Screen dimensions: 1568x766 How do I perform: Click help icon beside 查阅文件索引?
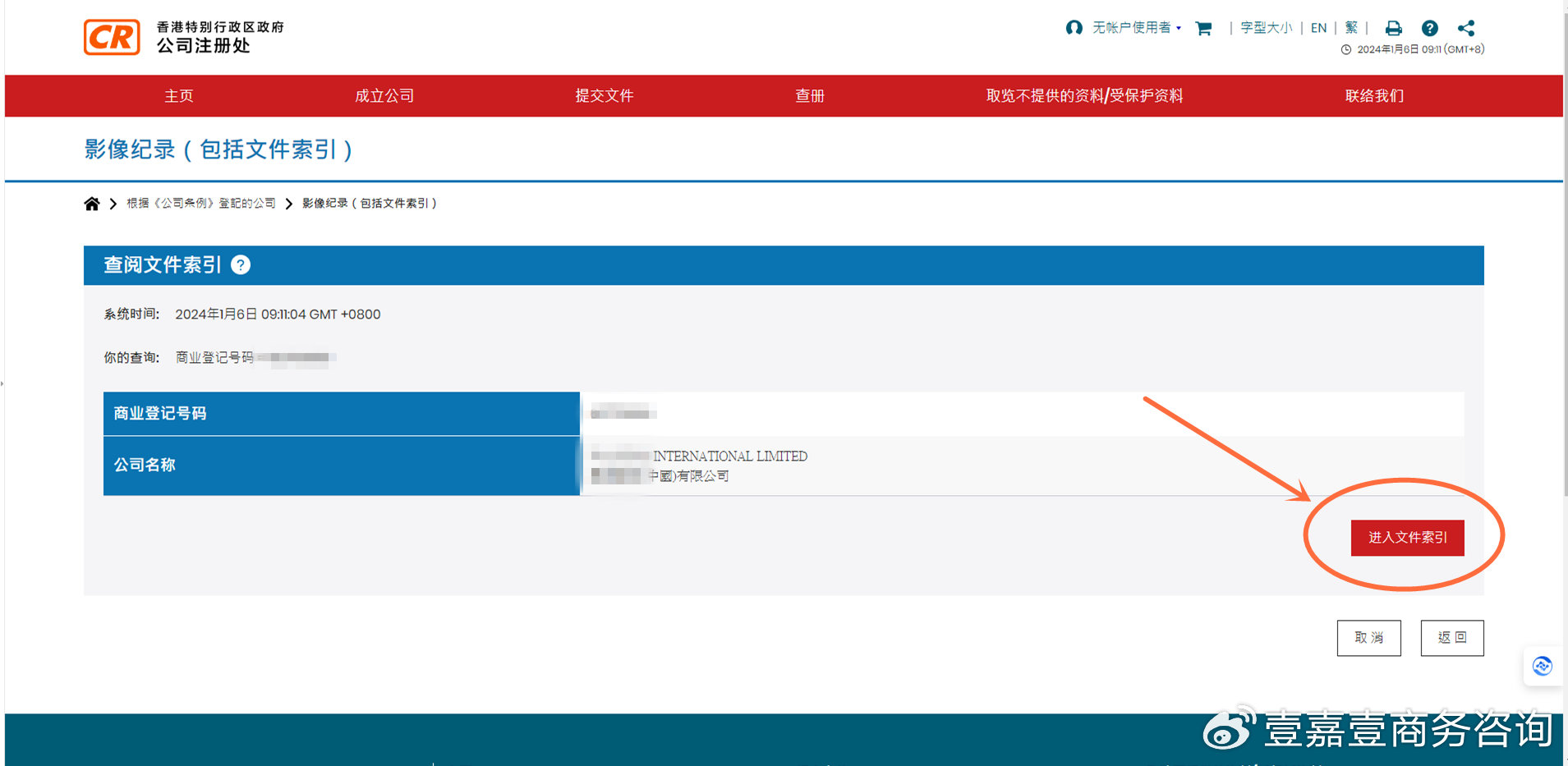[241, 265]
